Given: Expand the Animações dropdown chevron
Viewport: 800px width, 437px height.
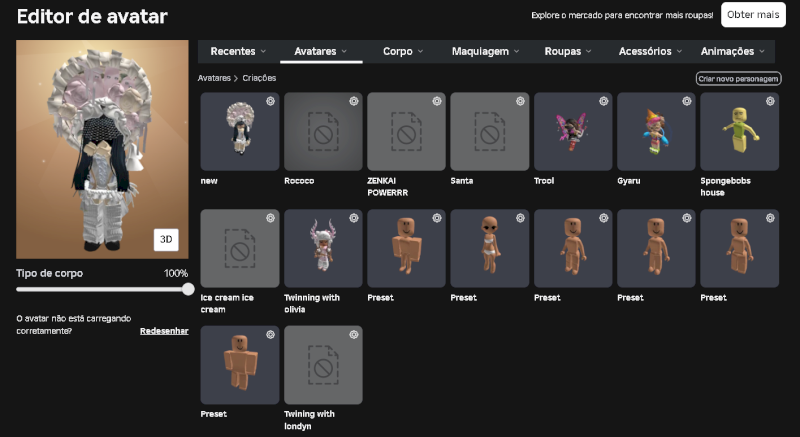Looking at the screenshot, I should click(762, 52).
